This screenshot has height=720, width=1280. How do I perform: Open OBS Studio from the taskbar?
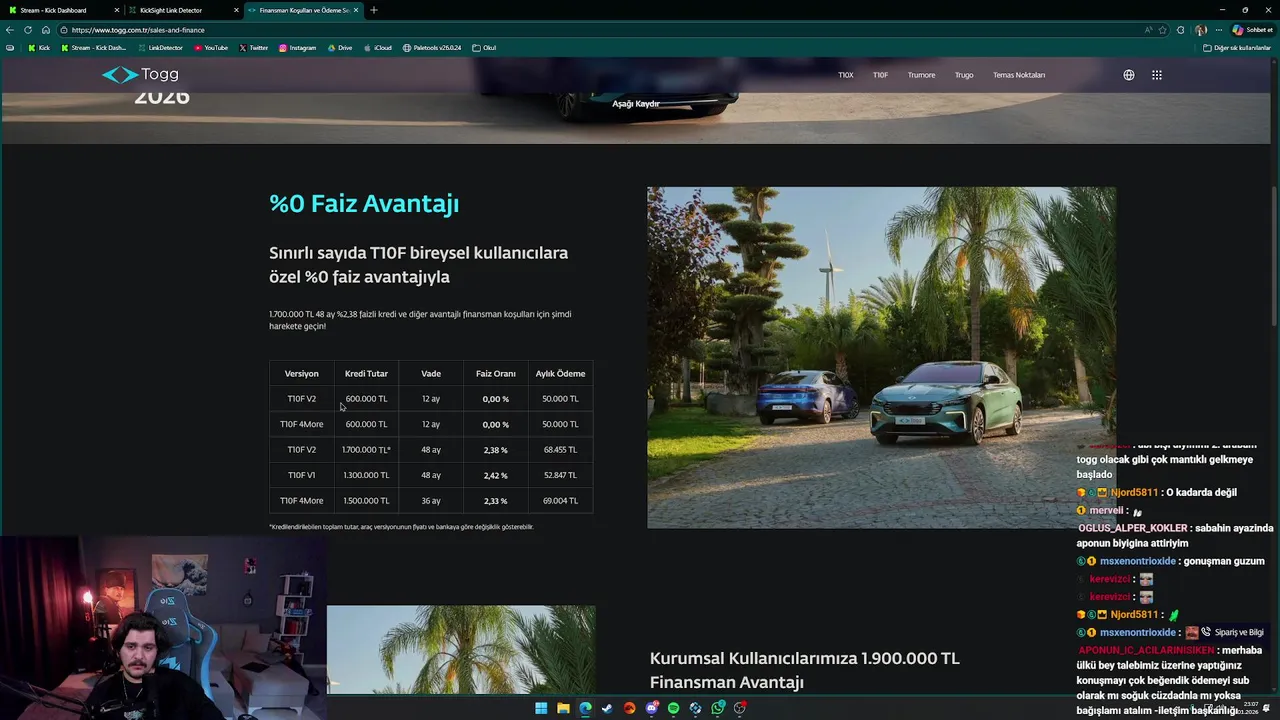click(740, 708)
